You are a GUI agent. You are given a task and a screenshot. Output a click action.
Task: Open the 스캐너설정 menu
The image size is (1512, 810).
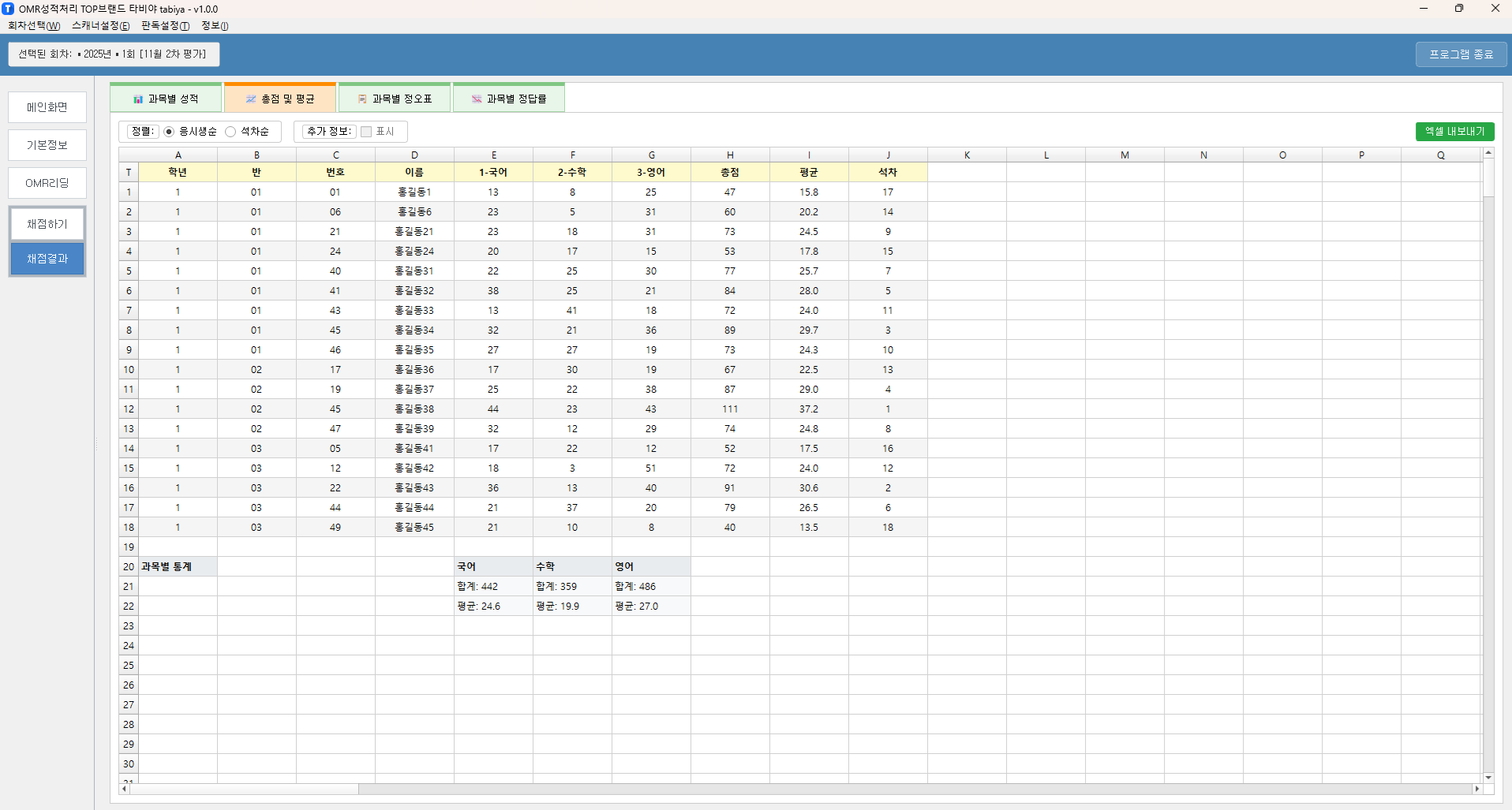pyautogui.click(x=100, y=26)
